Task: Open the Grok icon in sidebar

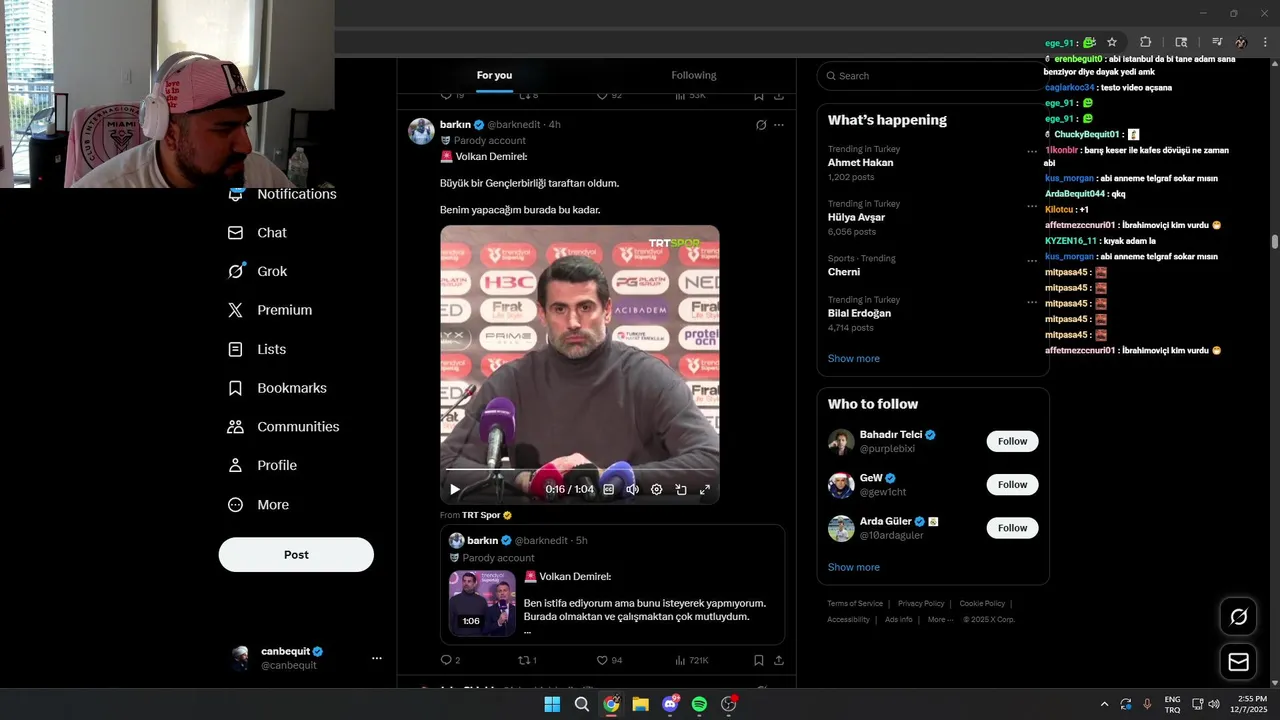Action: tap(236, 271)
